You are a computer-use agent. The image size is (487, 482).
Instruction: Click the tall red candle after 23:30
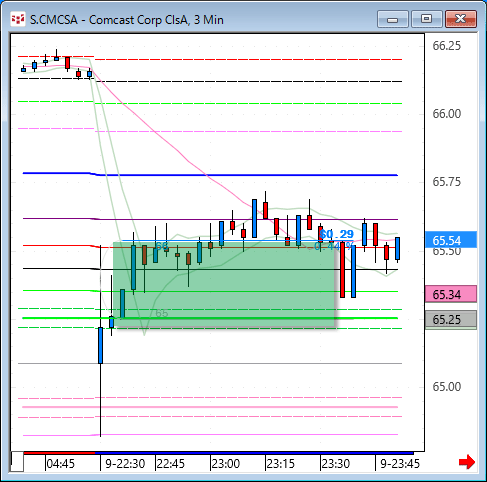pos(342,270)
